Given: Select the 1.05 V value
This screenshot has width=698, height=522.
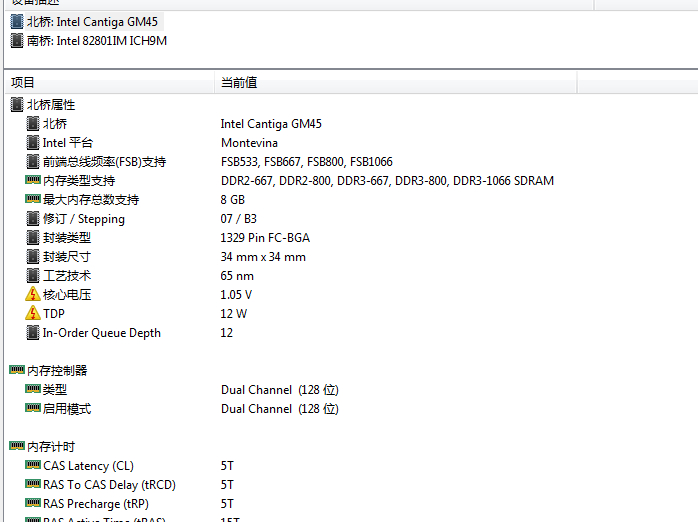Looking at the screenshot, I should tap(236, 295).
